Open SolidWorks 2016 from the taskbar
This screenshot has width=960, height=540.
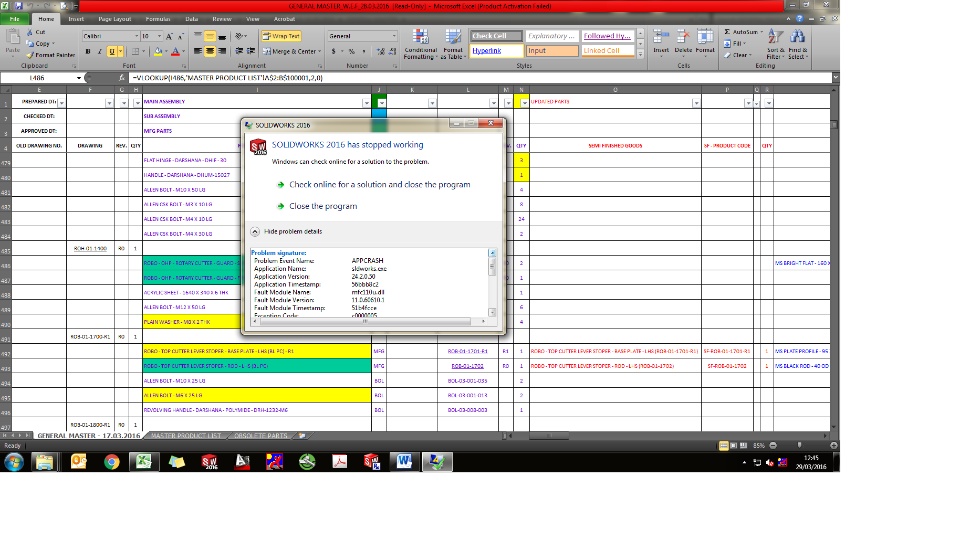pos(209,462)
